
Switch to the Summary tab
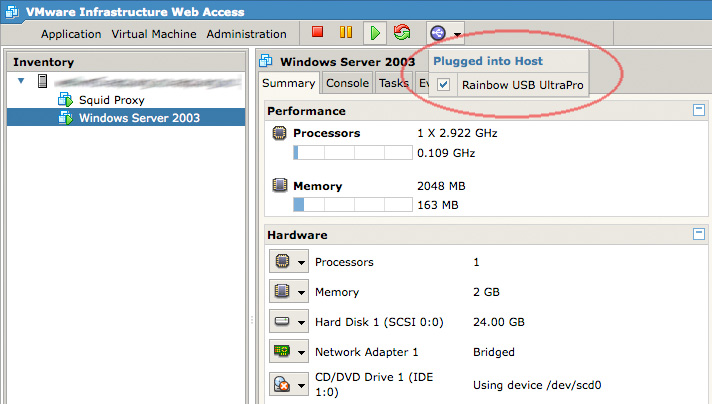[289, 83]
